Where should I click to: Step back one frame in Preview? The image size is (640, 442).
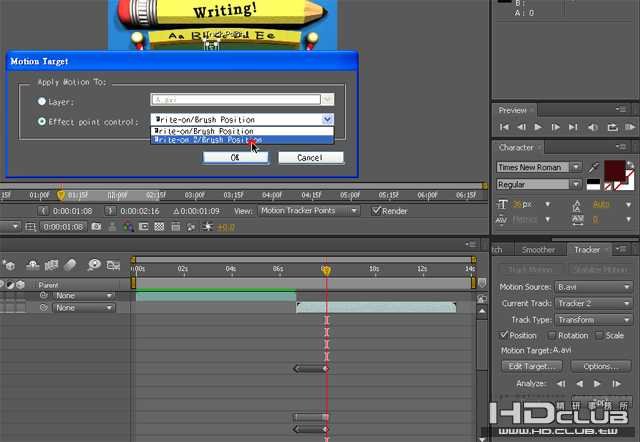521,127
